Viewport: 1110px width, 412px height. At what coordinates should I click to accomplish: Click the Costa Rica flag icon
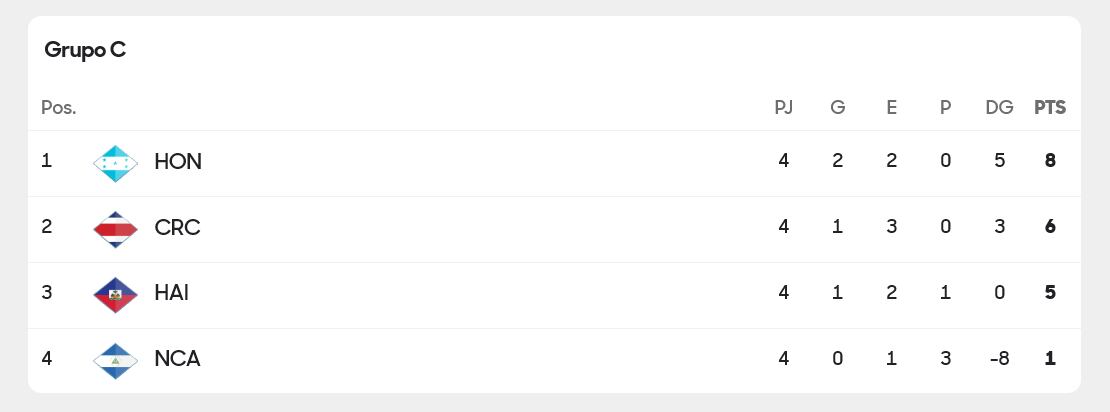pos(115,228)
